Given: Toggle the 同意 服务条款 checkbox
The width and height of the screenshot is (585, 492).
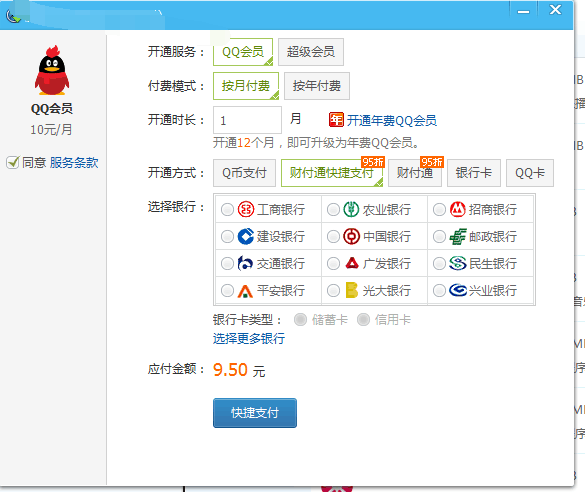Looking at the screenshot, I should [13, 163].
